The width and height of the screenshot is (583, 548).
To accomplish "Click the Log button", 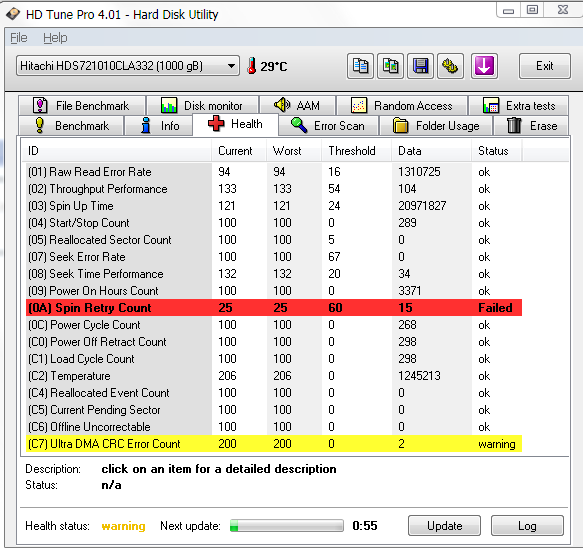I will (527, 526).
